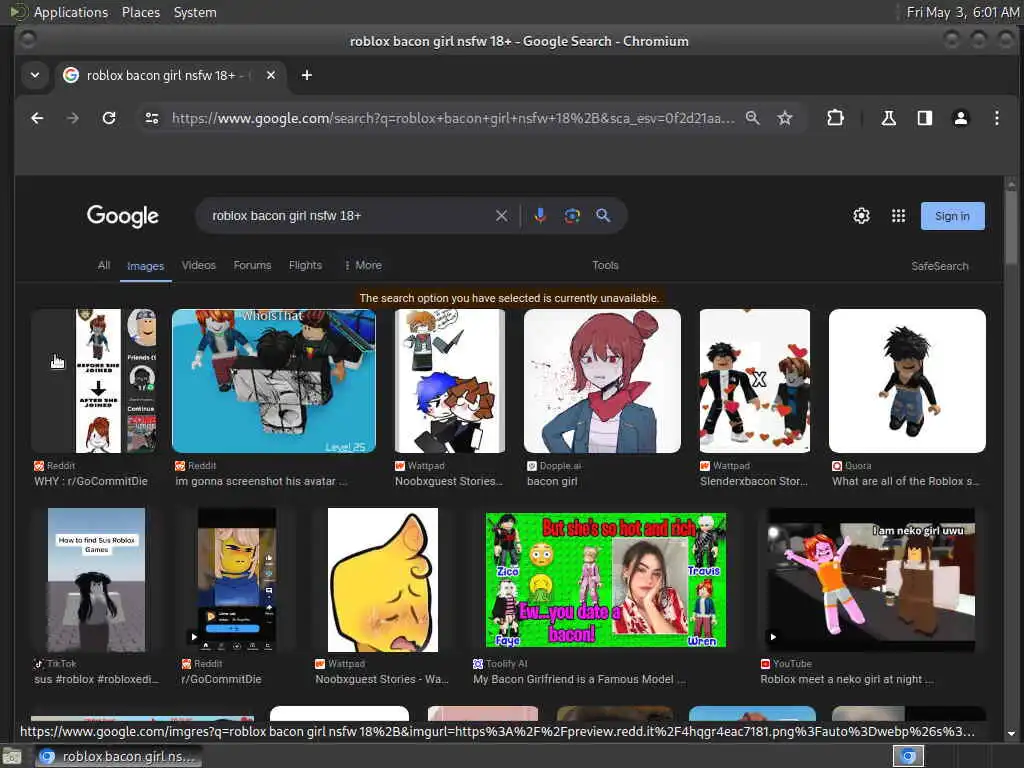Screen dimensions: 1024x768
Task: Open the Dopple.ai 'bacon girl' image
Action: pyautogui.click(x=602, y=381)
